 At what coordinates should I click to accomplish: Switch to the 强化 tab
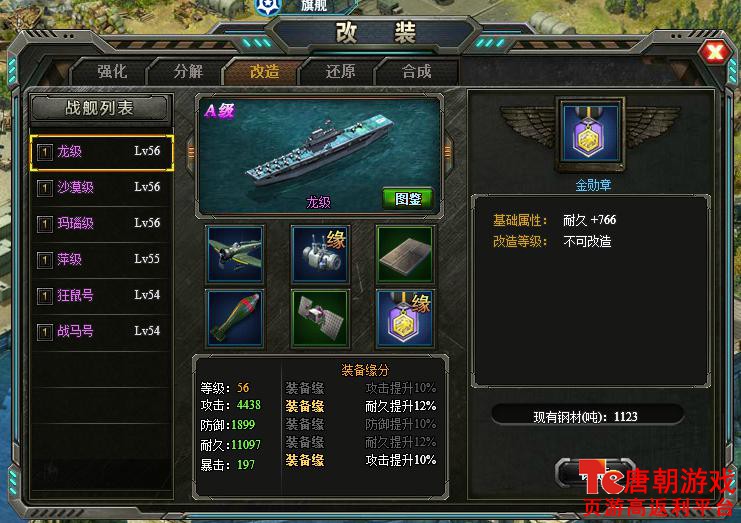(112, 72)
